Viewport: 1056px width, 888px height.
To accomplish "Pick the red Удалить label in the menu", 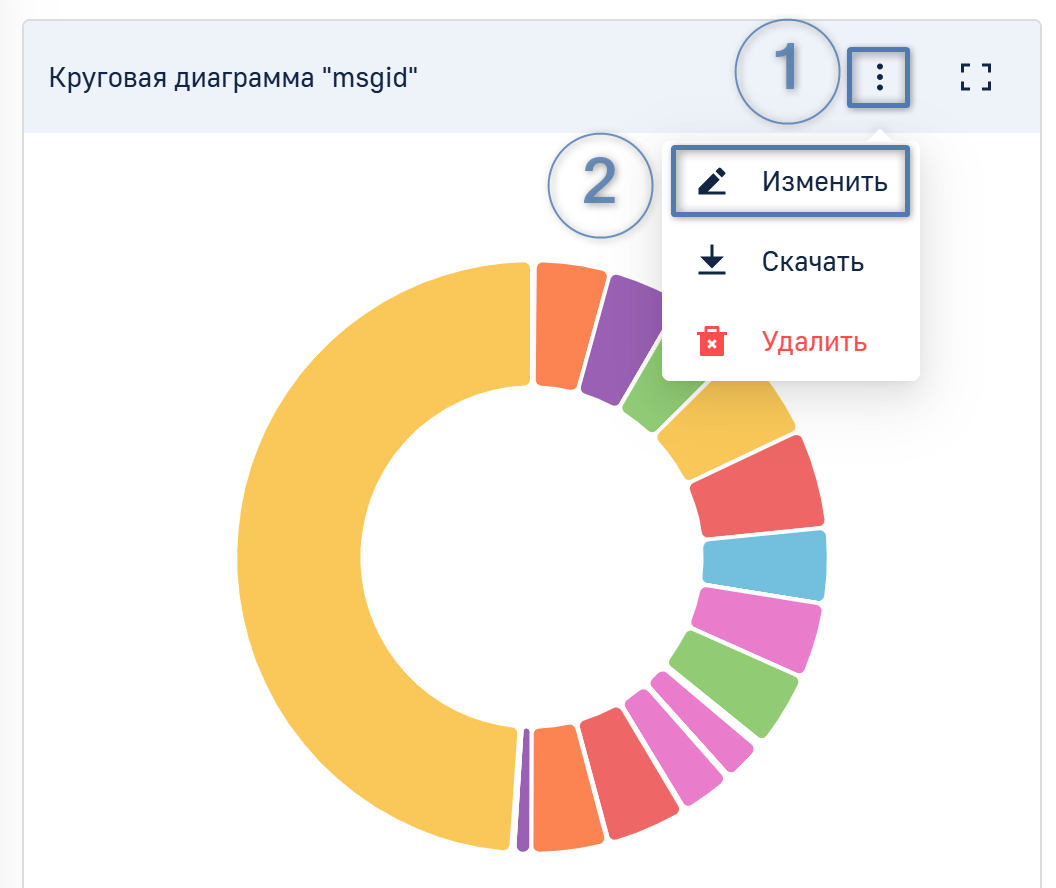I will click(x=814, y=342).
